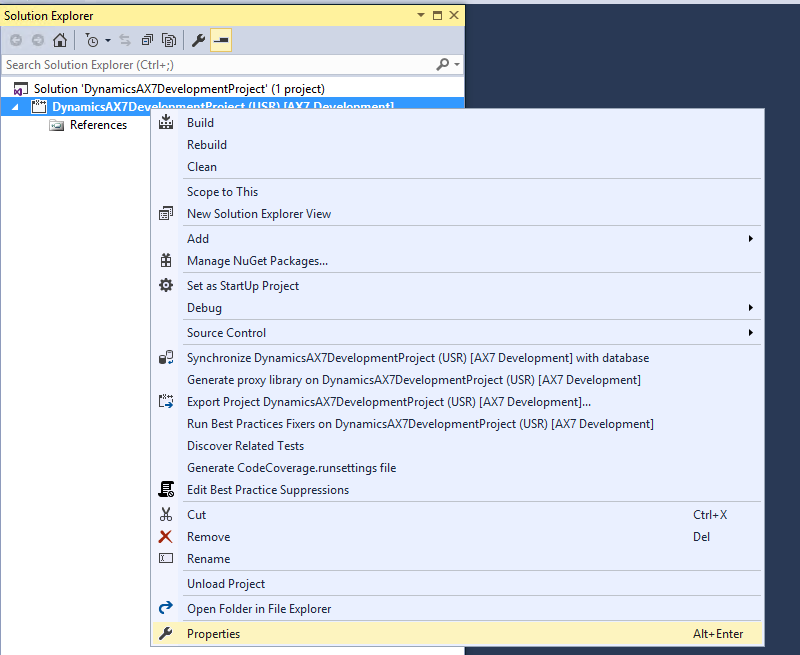Expand the Add submenu arrow

[x=750, y=239]
